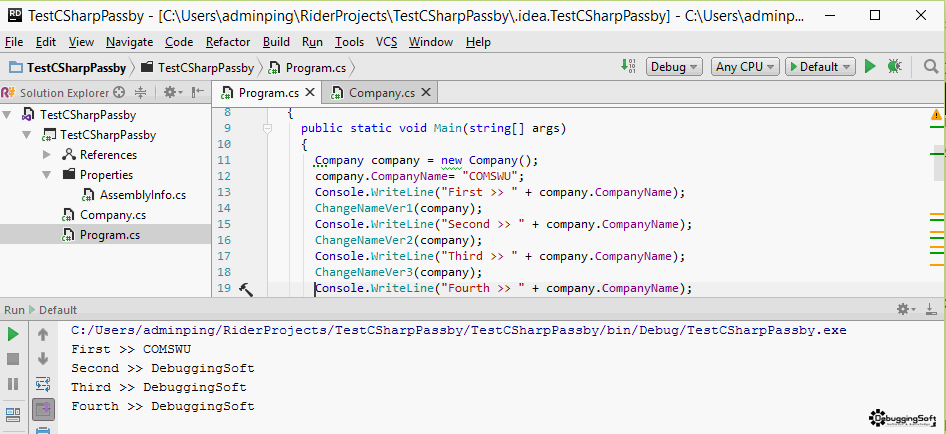
Task: Open the Default run configuration dropdown
Action: pyautogui.click(x=821, y=66)
